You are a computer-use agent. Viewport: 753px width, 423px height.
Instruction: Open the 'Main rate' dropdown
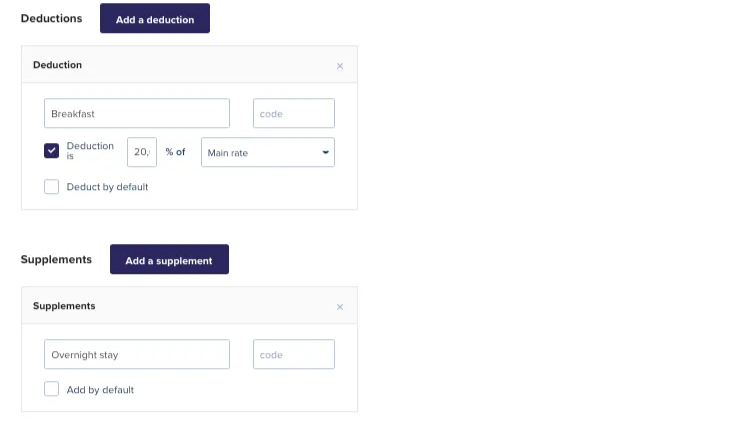[267, 152]
